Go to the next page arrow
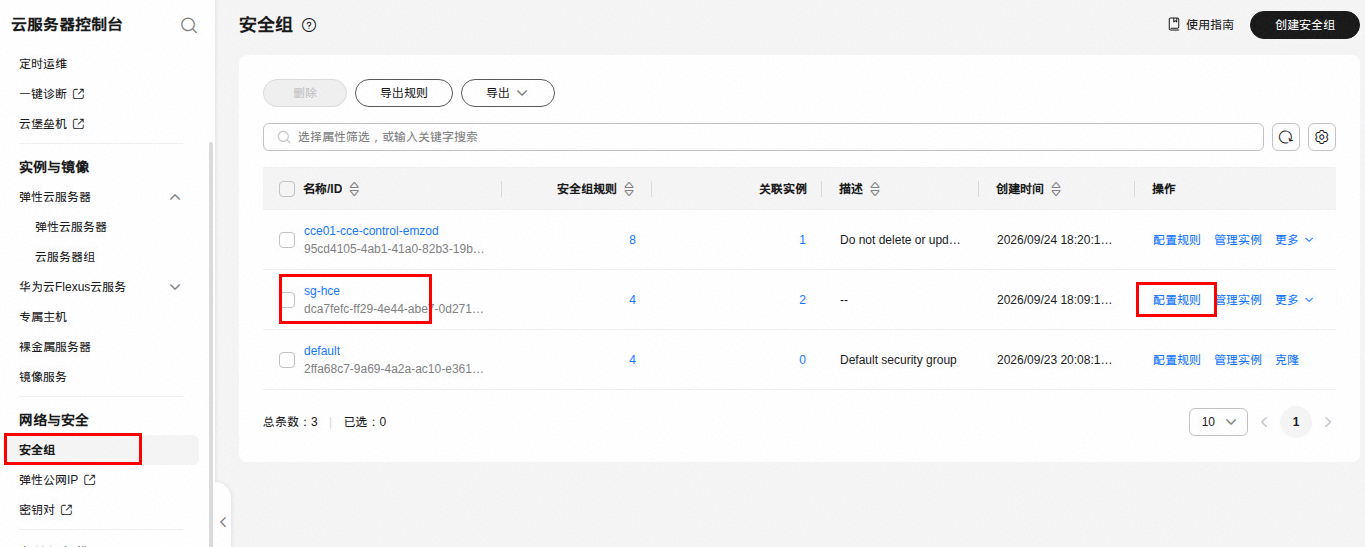Screen dimensions: 1365x547 [1328, 422]
